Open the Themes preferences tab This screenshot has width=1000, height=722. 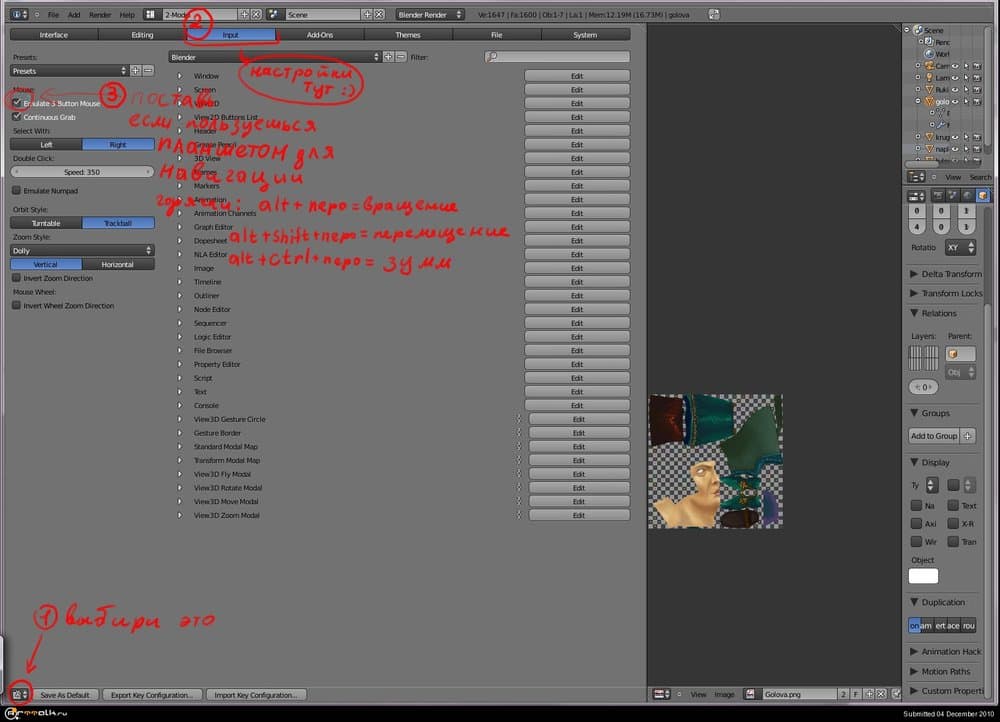pos(408,35)
